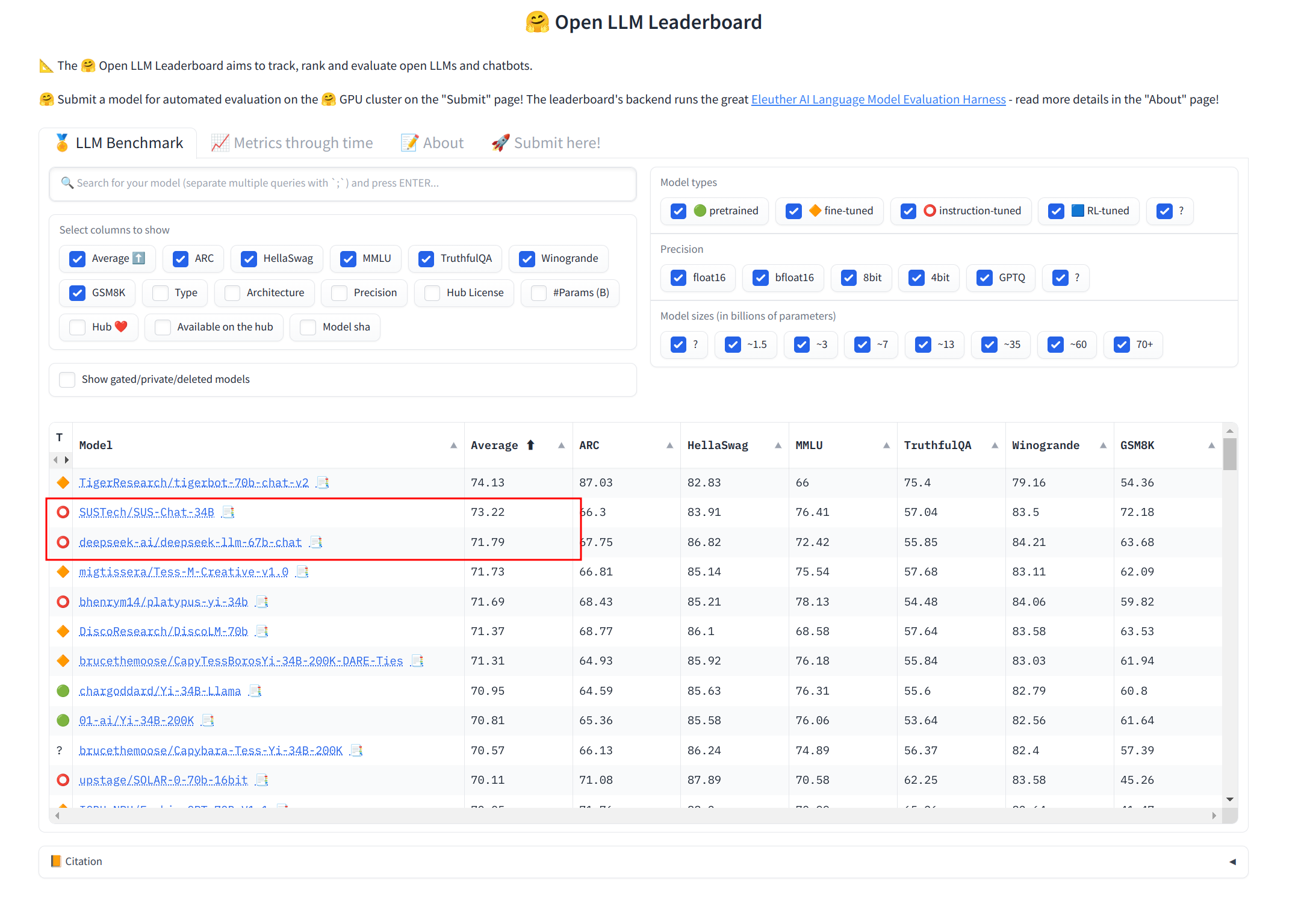The width and height of the screenshot is (1307, 924).
Task: Open Eleuther AI Language Model Evaluation Harness link
Action: [878, 99]
